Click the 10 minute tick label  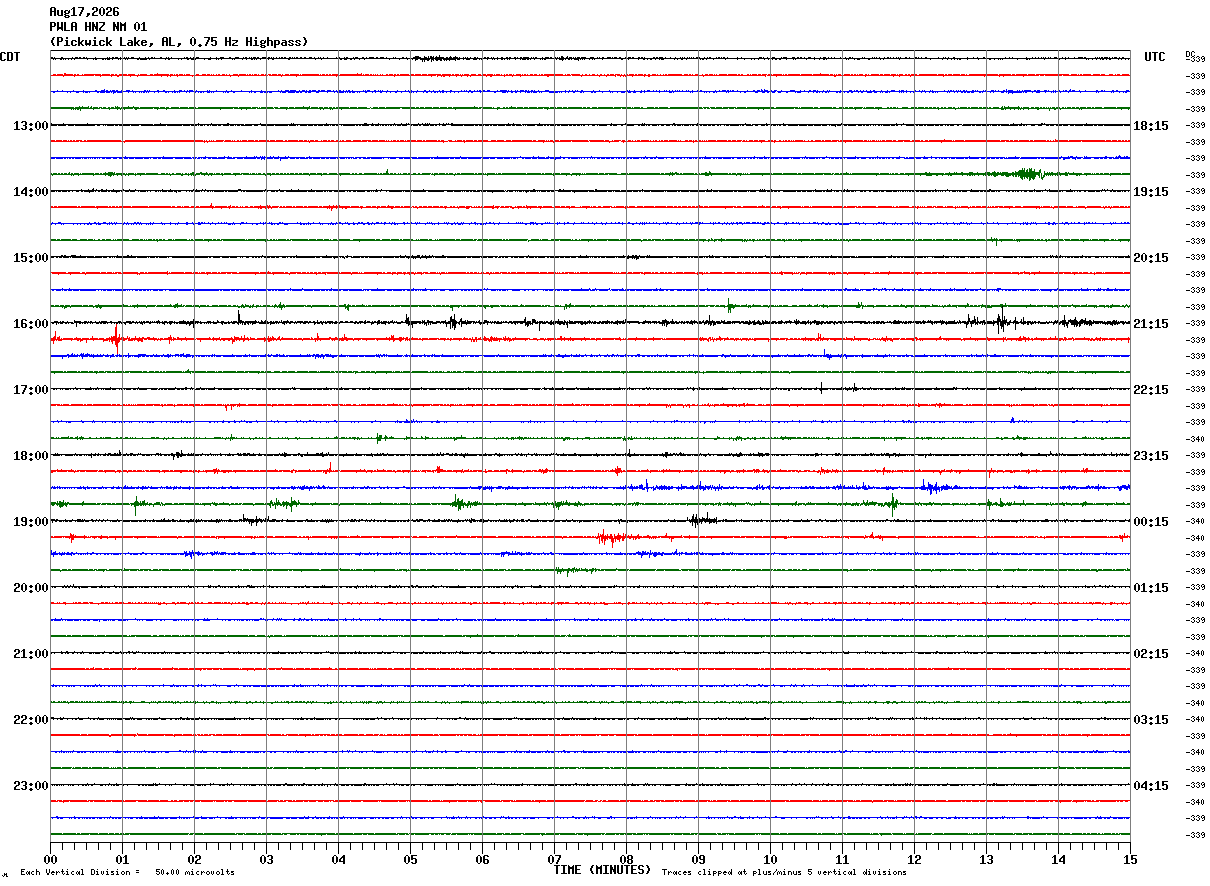770,859
